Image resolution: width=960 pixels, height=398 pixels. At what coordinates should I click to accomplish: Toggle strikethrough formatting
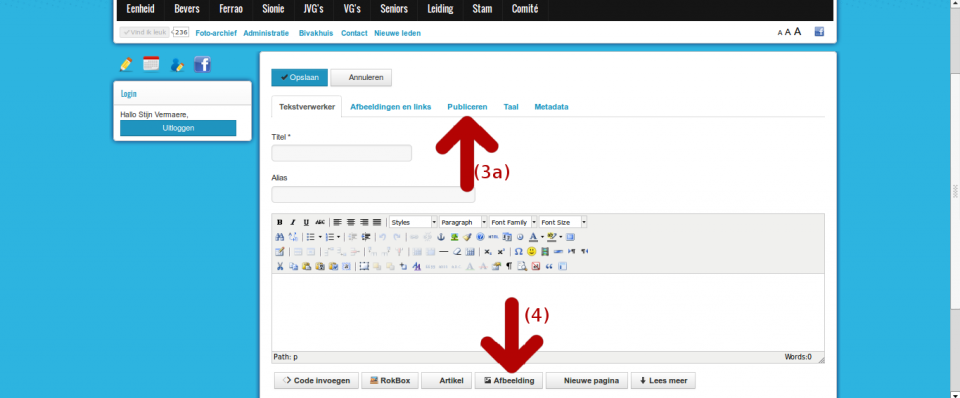(320, 222)
